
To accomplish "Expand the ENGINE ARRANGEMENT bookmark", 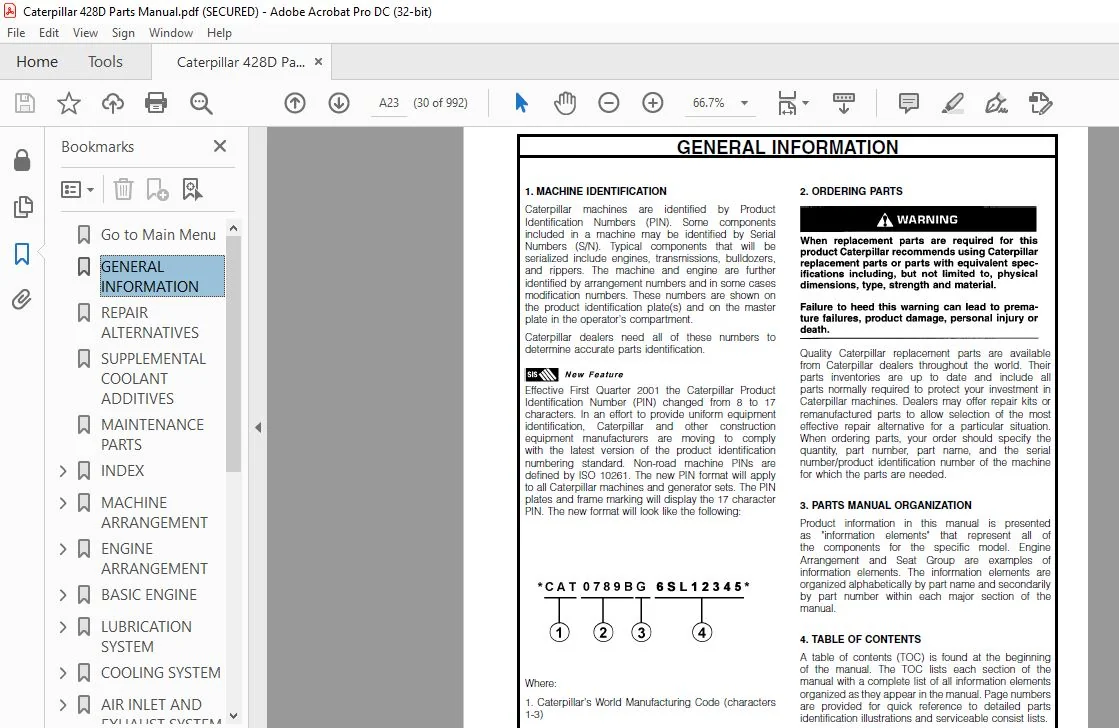I will coord(63,548).
